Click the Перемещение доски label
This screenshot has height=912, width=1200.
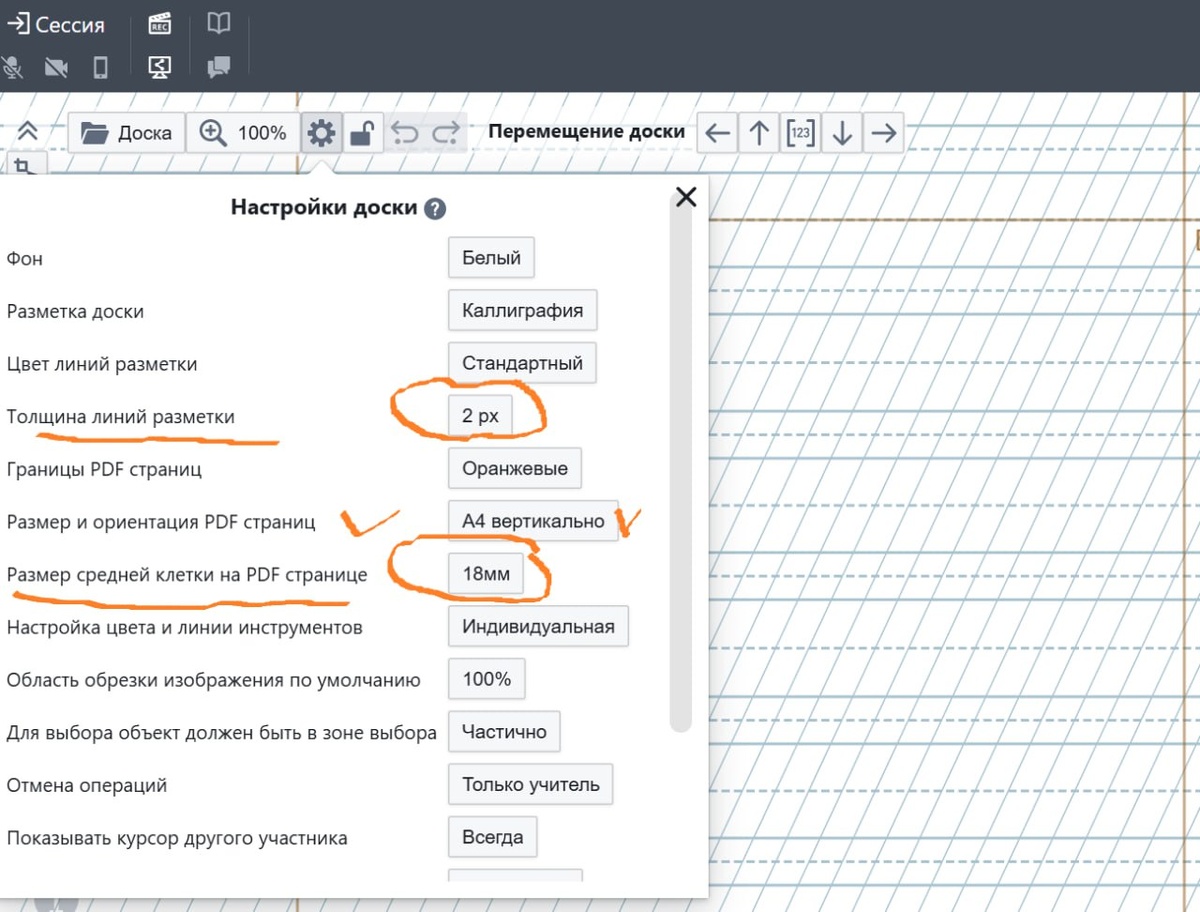587,131
